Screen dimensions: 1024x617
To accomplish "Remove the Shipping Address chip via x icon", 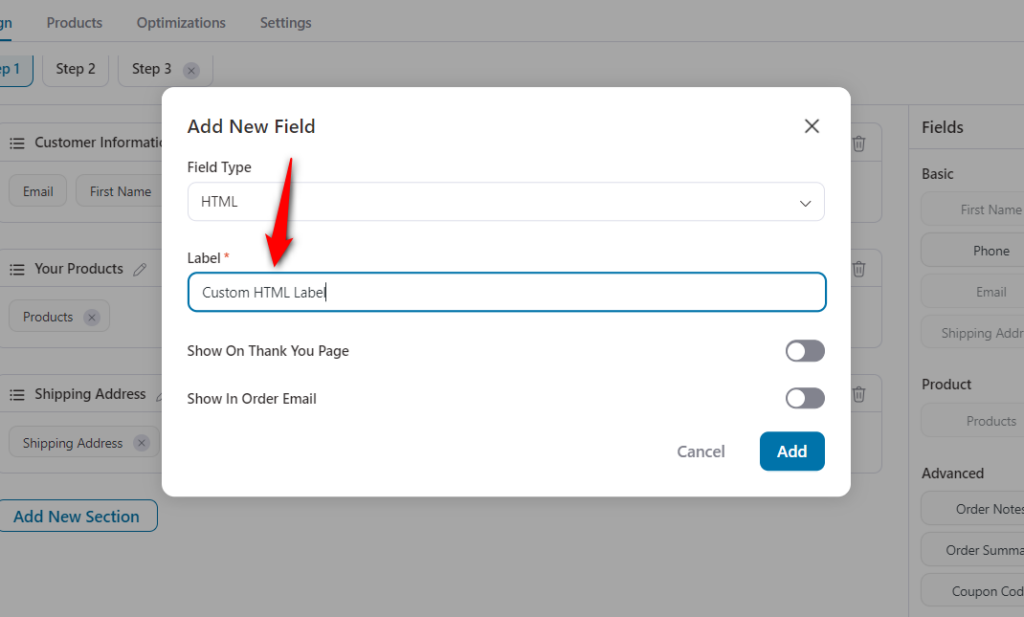I will pos(139,442).
